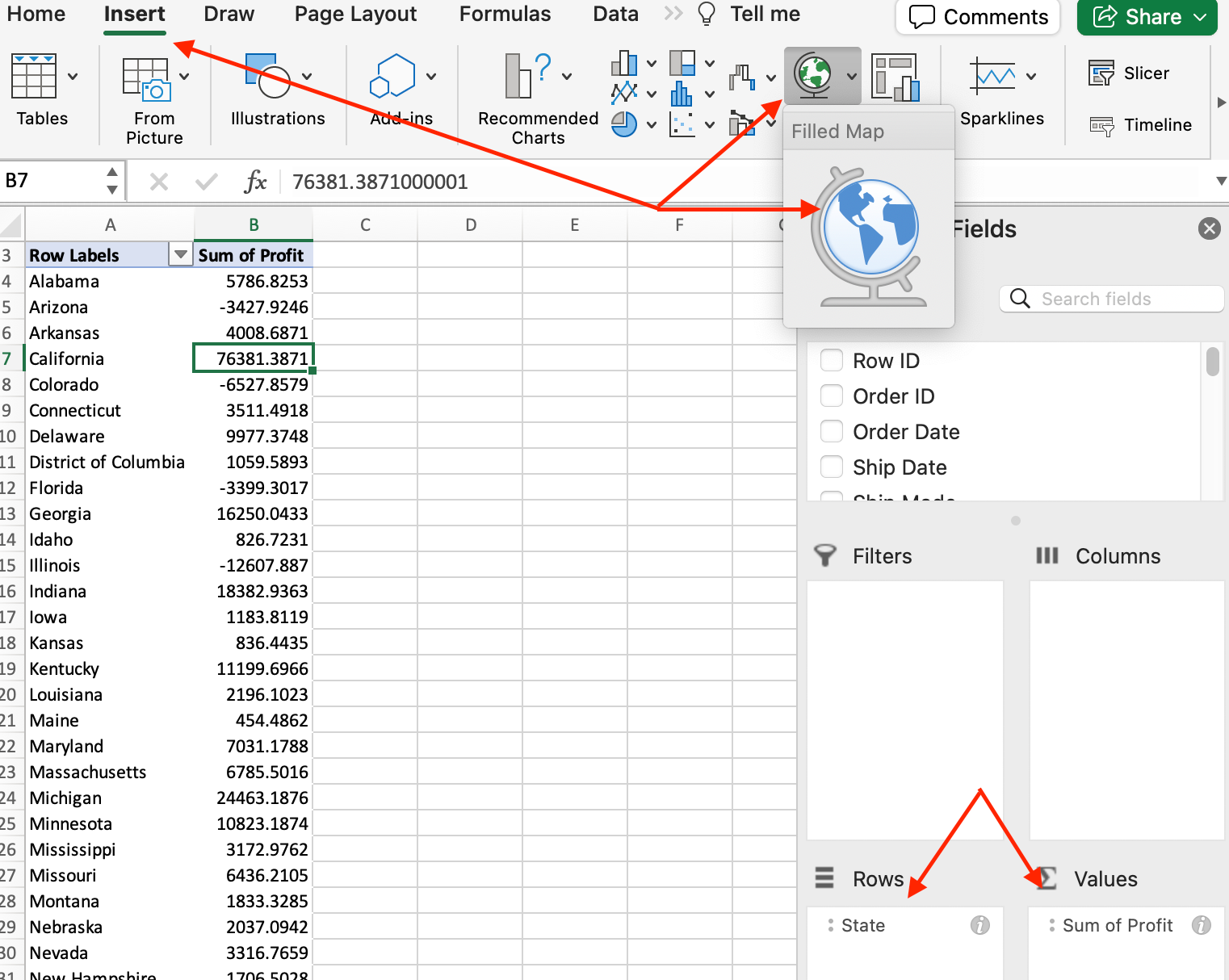Open the Row Labels filter dropdown
1229x980 pixels.
181,255
